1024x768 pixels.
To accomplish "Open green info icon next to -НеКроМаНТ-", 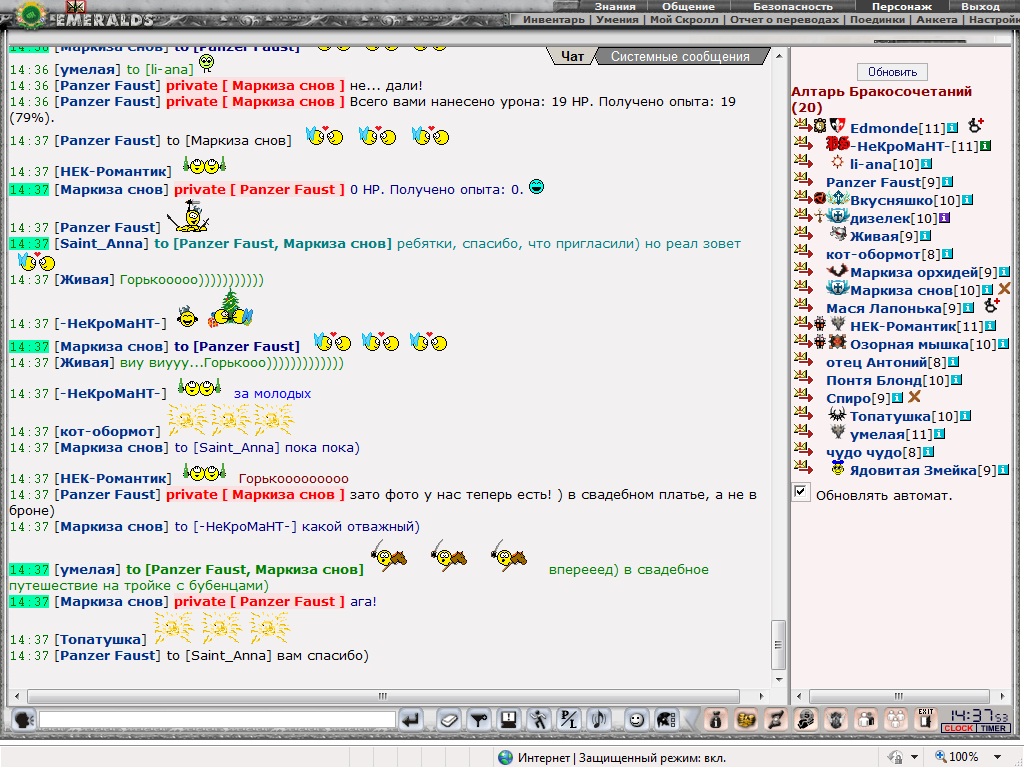I will (985, 146).
